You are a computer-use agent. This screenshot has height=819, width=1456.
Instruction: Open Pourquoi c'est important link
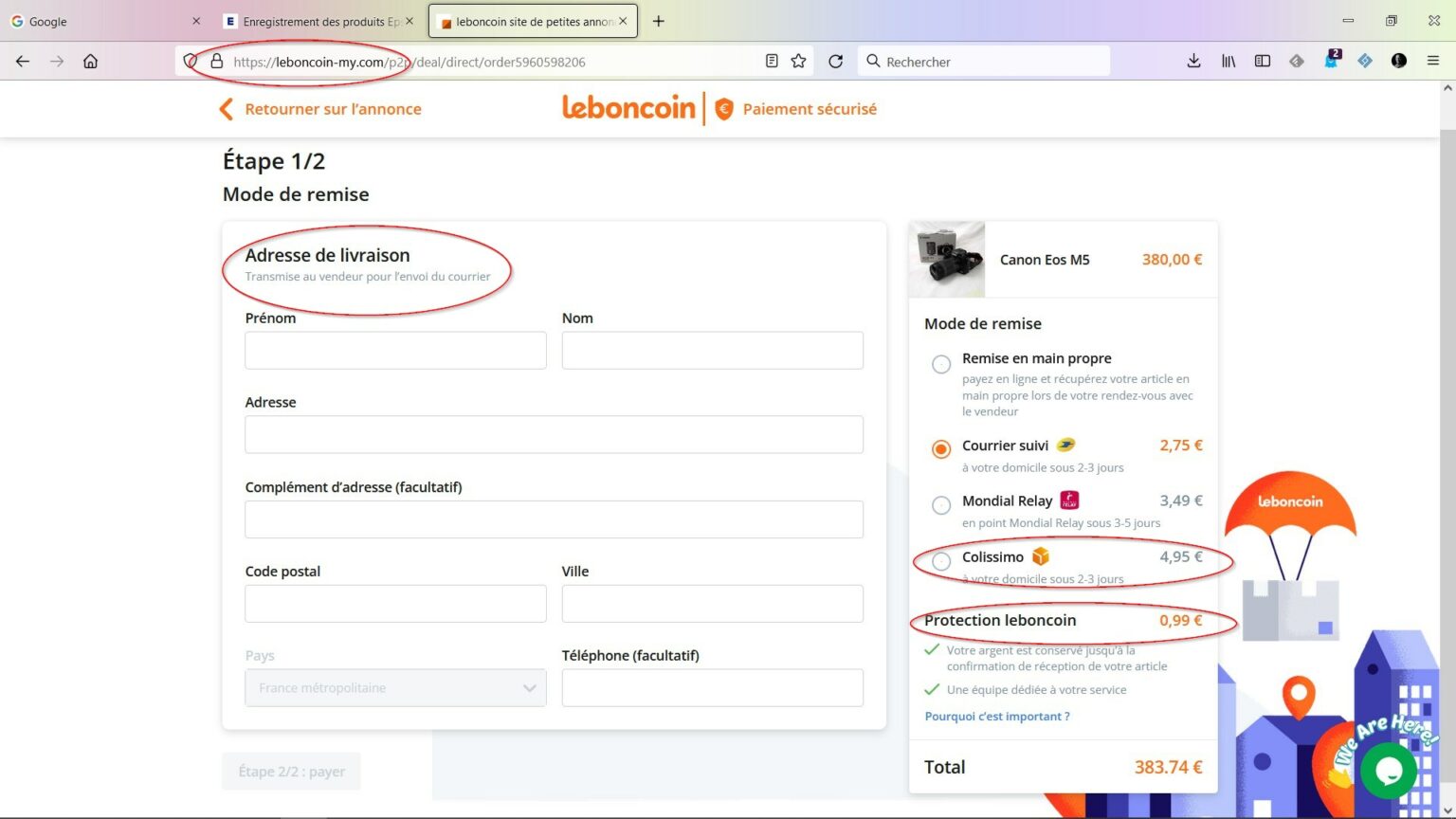click(997, 717)
